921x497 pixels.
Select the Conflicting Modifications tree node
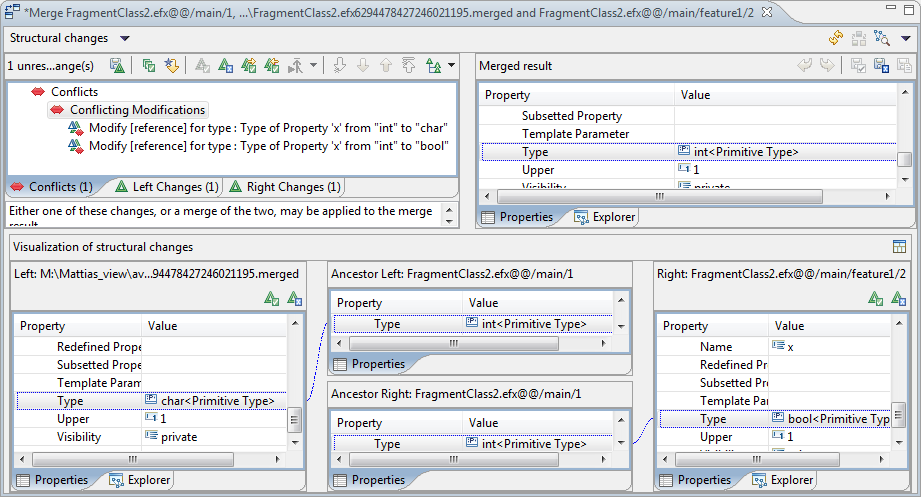pyautogui.click(x=137, y=110)
